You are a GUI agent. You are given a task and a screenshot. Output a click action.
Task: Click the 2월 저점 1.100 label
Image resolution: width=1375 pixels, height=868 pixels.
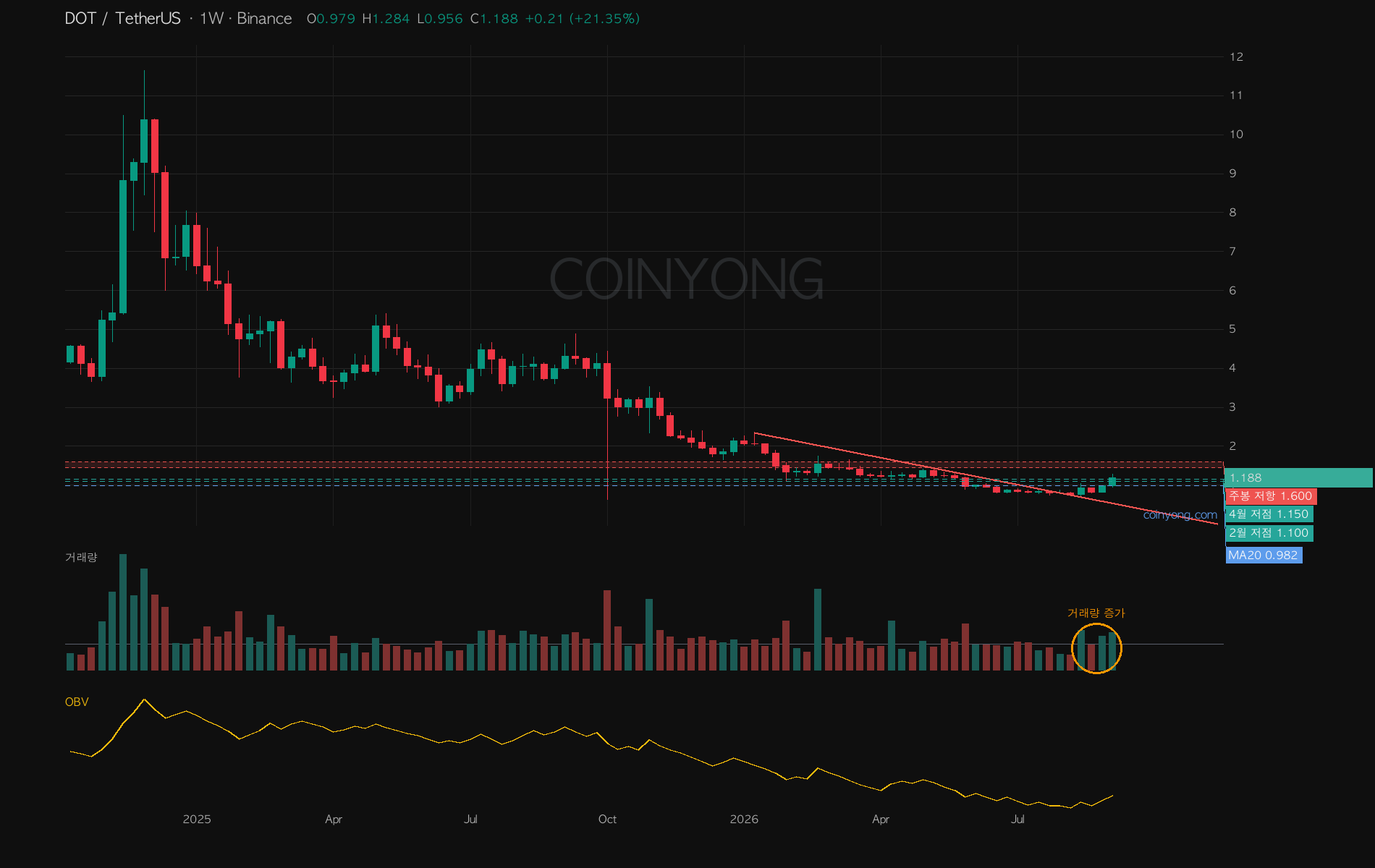click(x=1269, y=532)
